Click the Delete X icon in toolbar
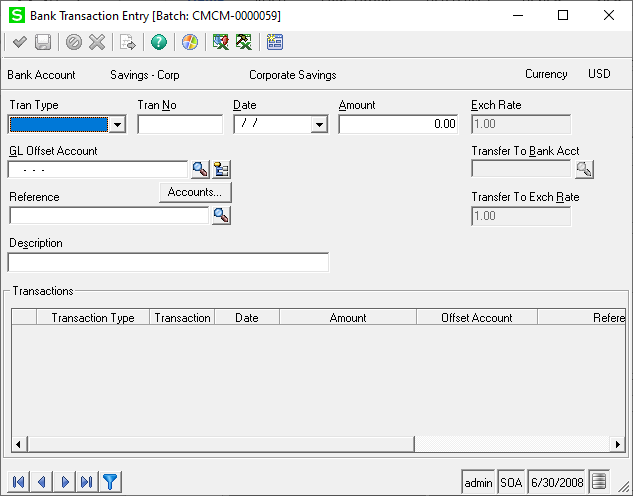This screenshot has height=496, width=633. (x=97, y=42)
